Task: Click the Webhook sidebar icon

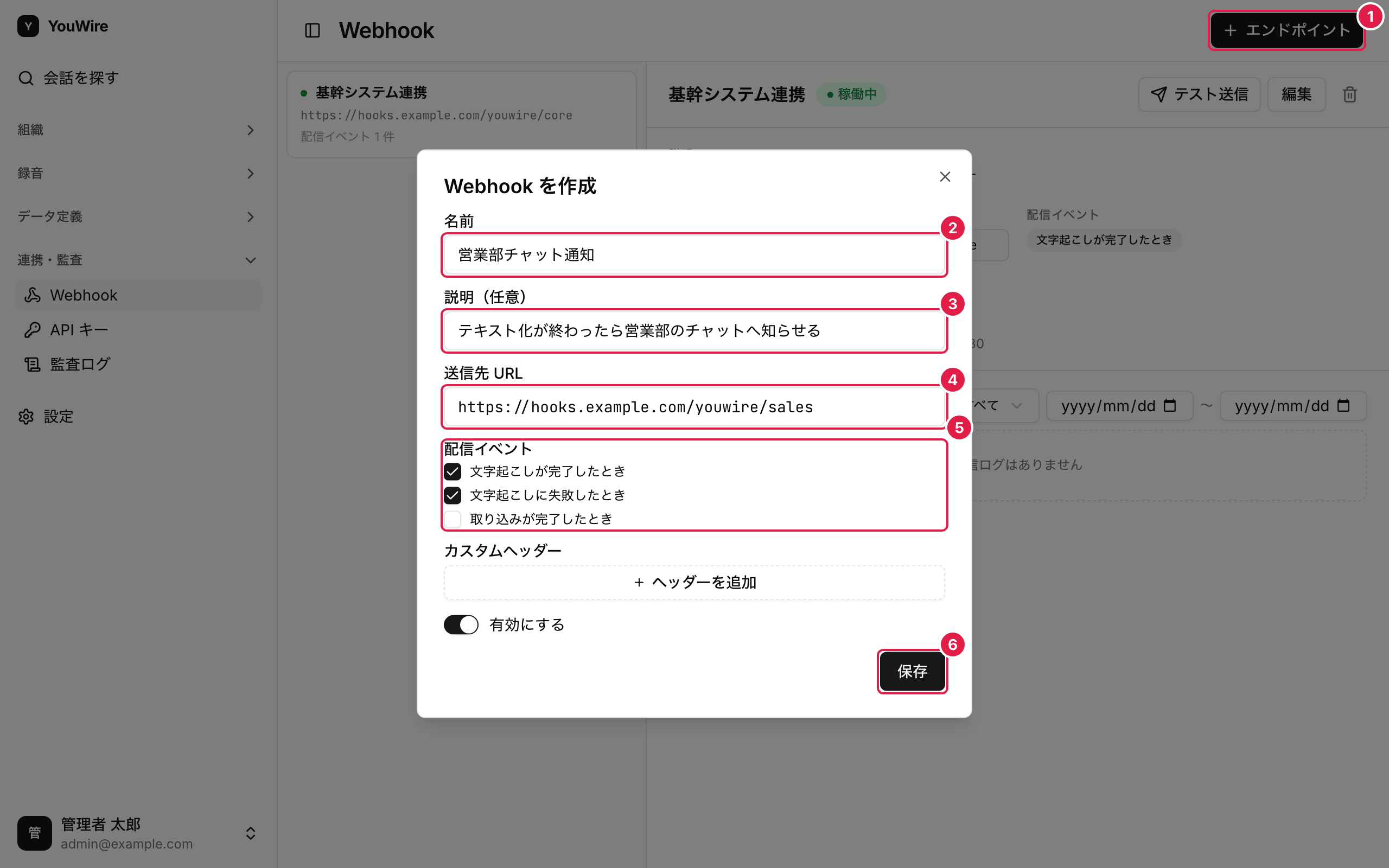Action: 32,295
